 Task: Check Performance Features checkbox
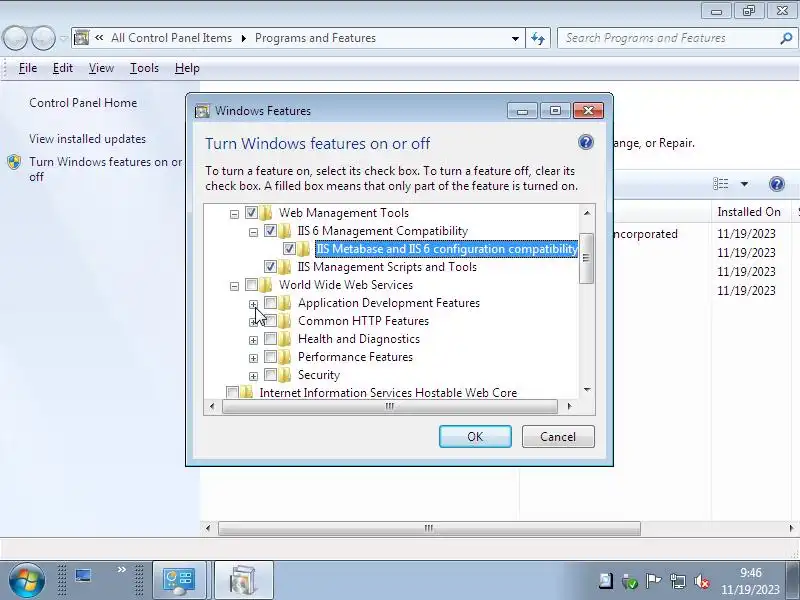270,356
